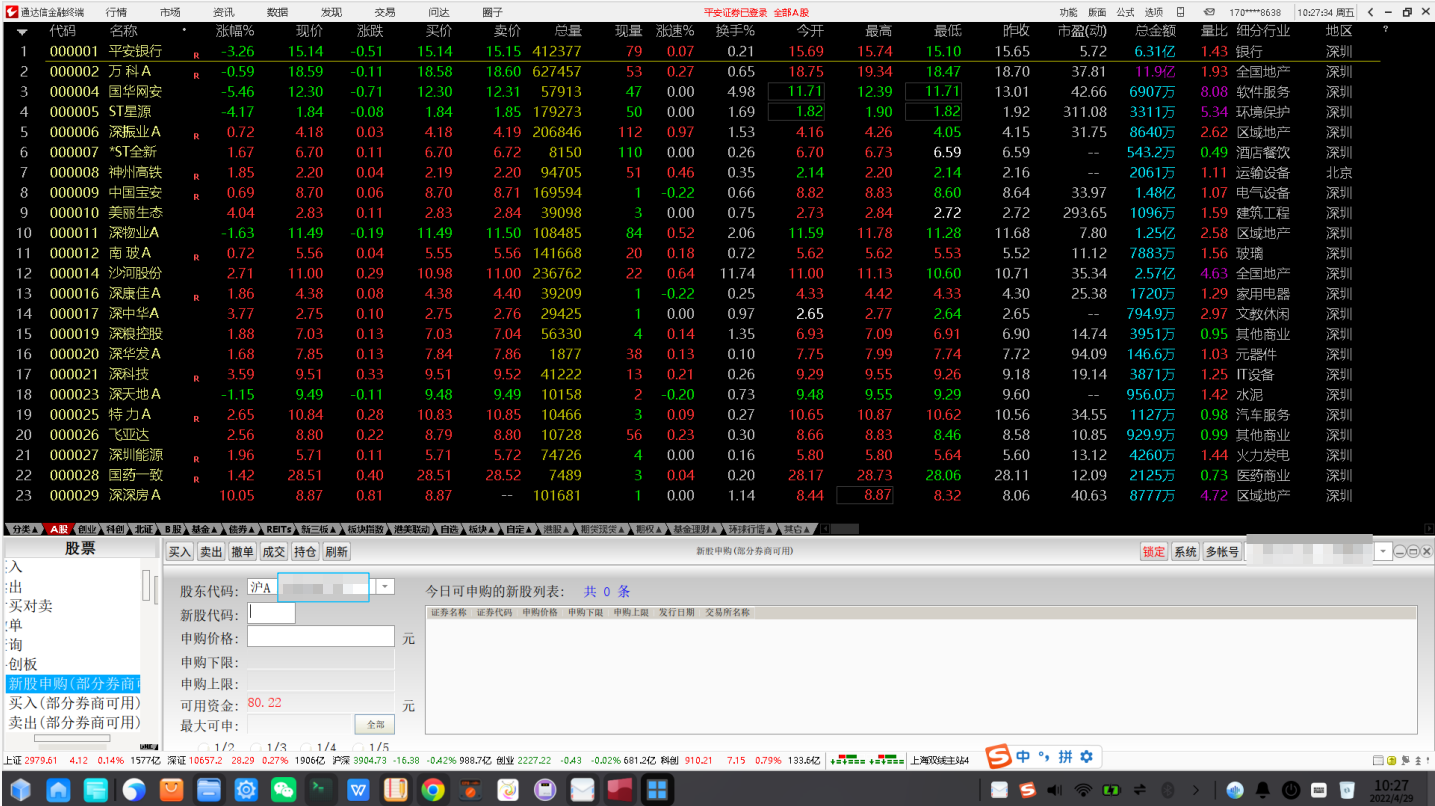Click the 锁定 button
The image size is (1435, 806).
click(1154, 552)
